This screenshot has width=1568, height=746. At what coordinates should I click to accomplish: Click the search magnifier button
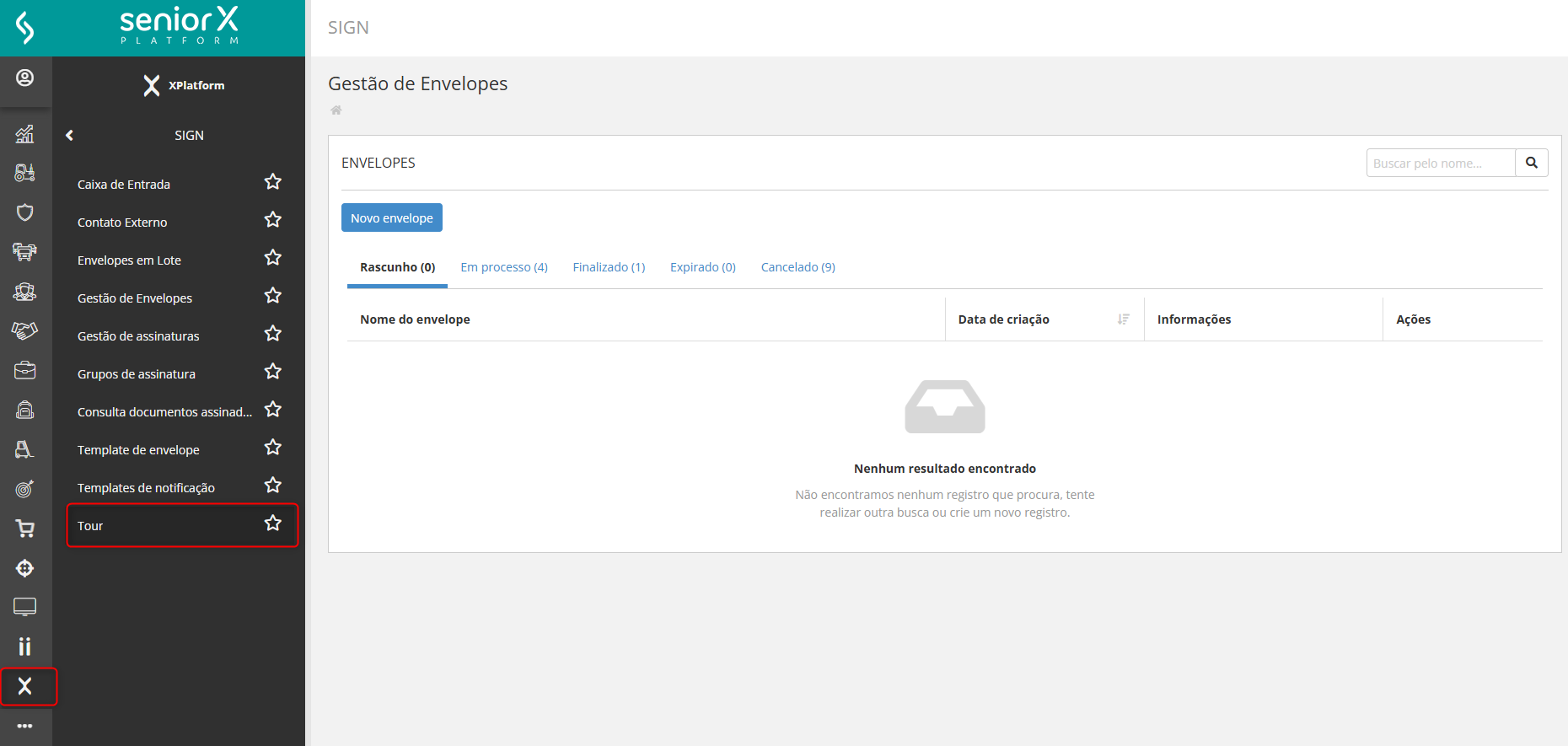click(x=1532, y=163)
